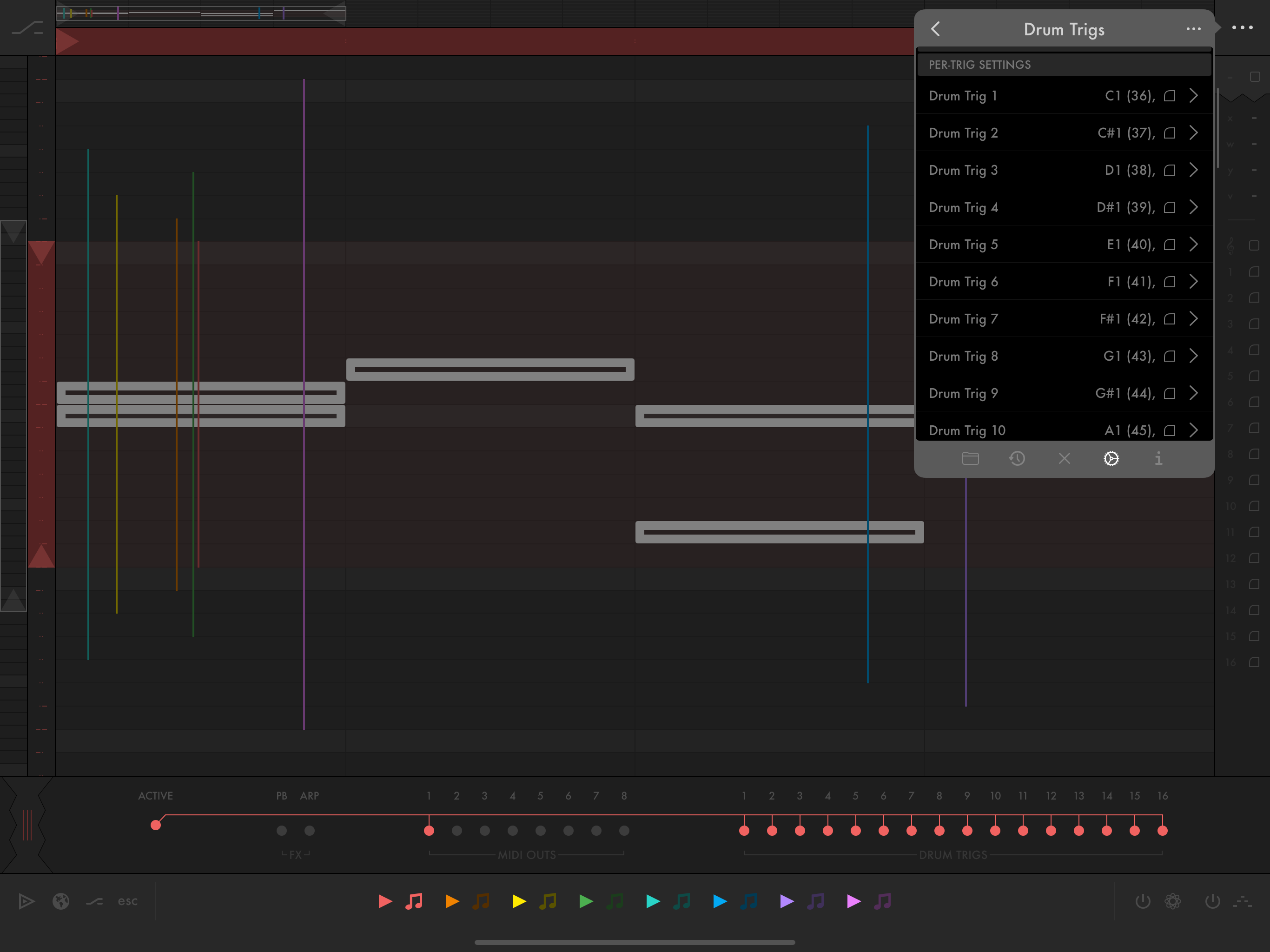Expand Drum Trig 1 settings
The width and height of the screenshot is (1270, 952).
point(1194,96)
